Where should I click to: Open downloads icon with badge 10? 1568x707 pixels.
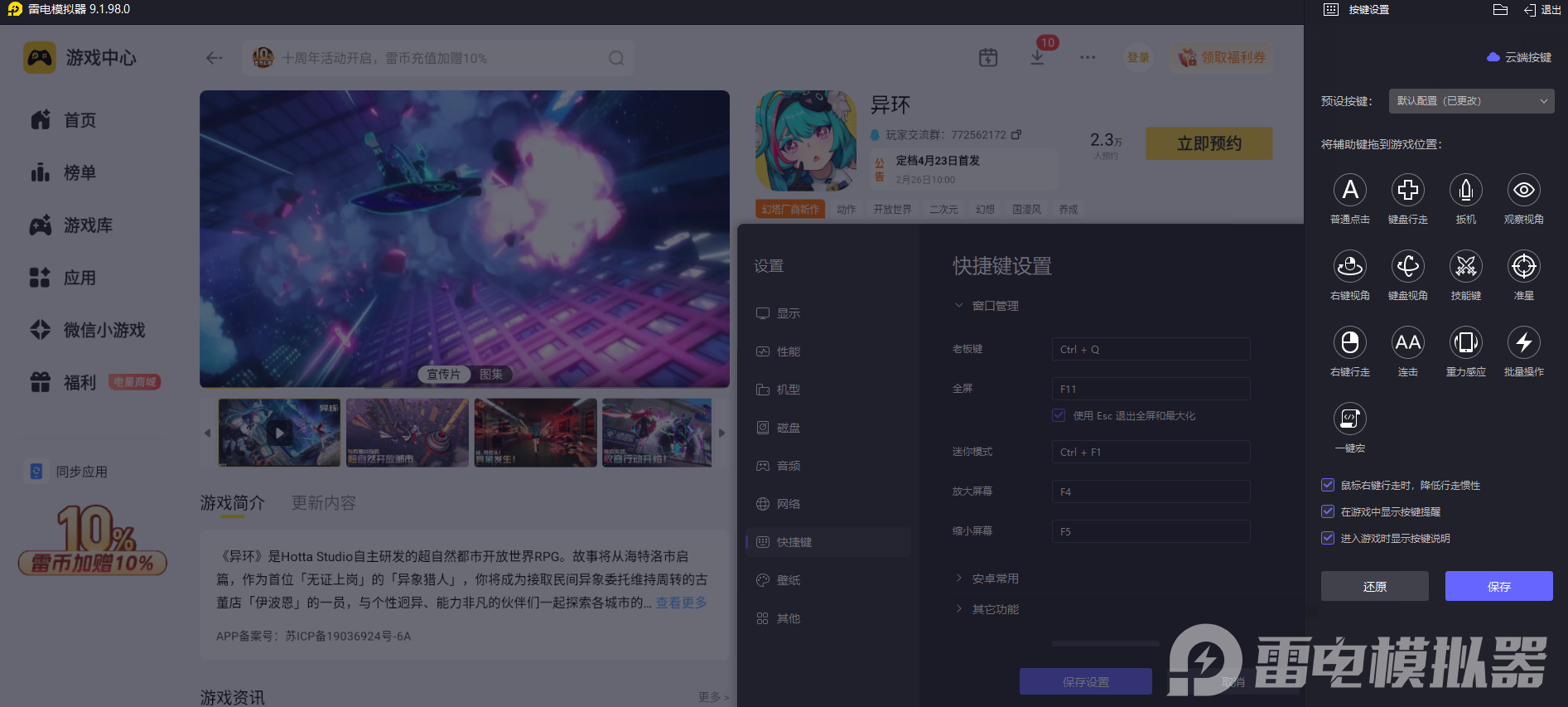coord(1037,57)
